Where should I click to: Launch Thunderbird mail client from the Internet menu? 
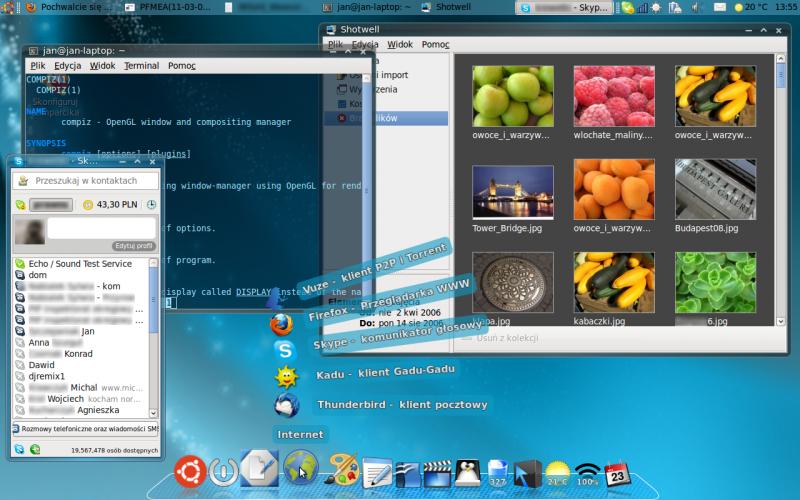[286, 405]
